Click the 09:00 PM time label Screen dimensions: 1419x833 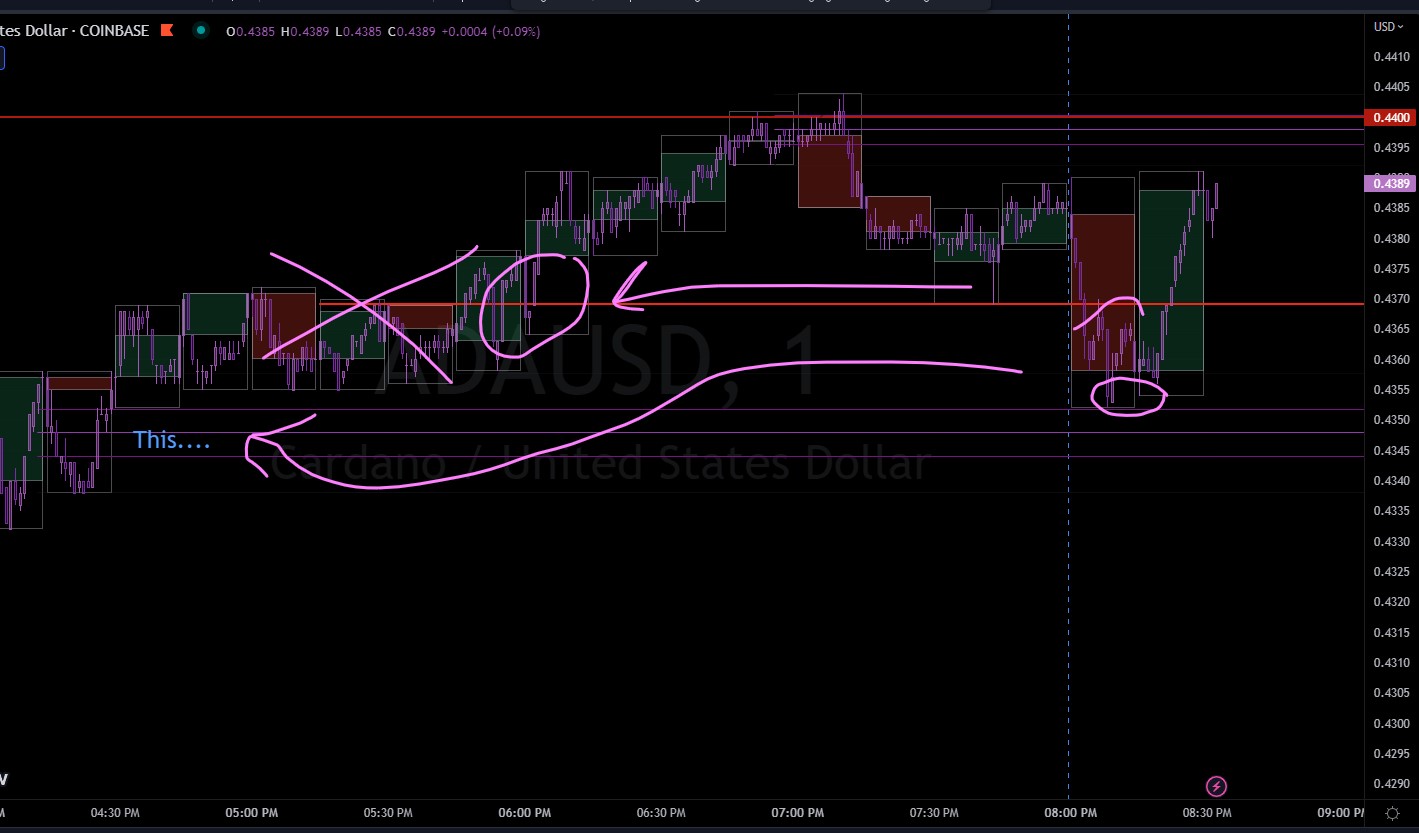pyautogui.click(x=1341, y=813)
